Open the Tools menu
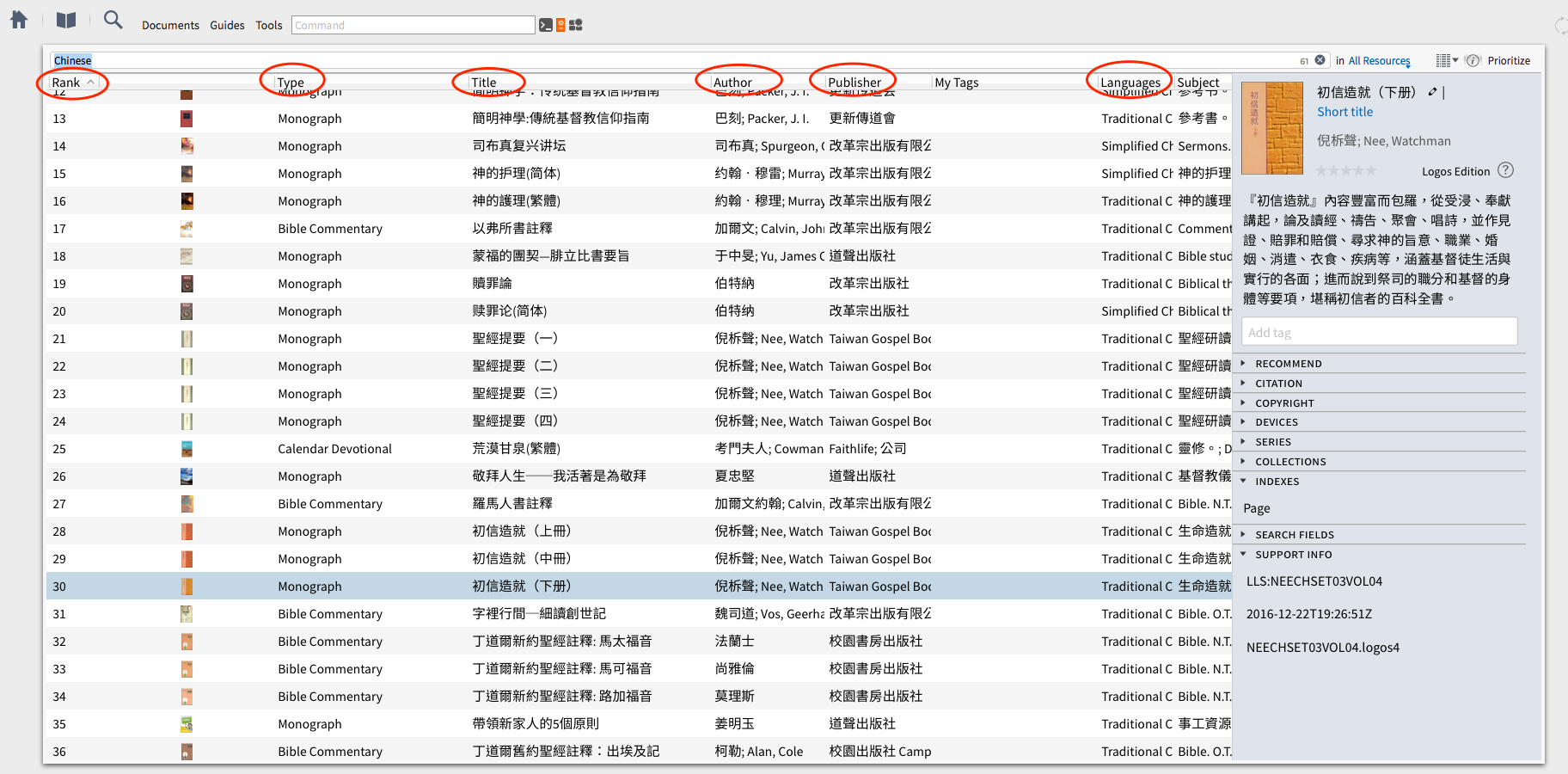The image size is (1568, 774). [269, 25]
